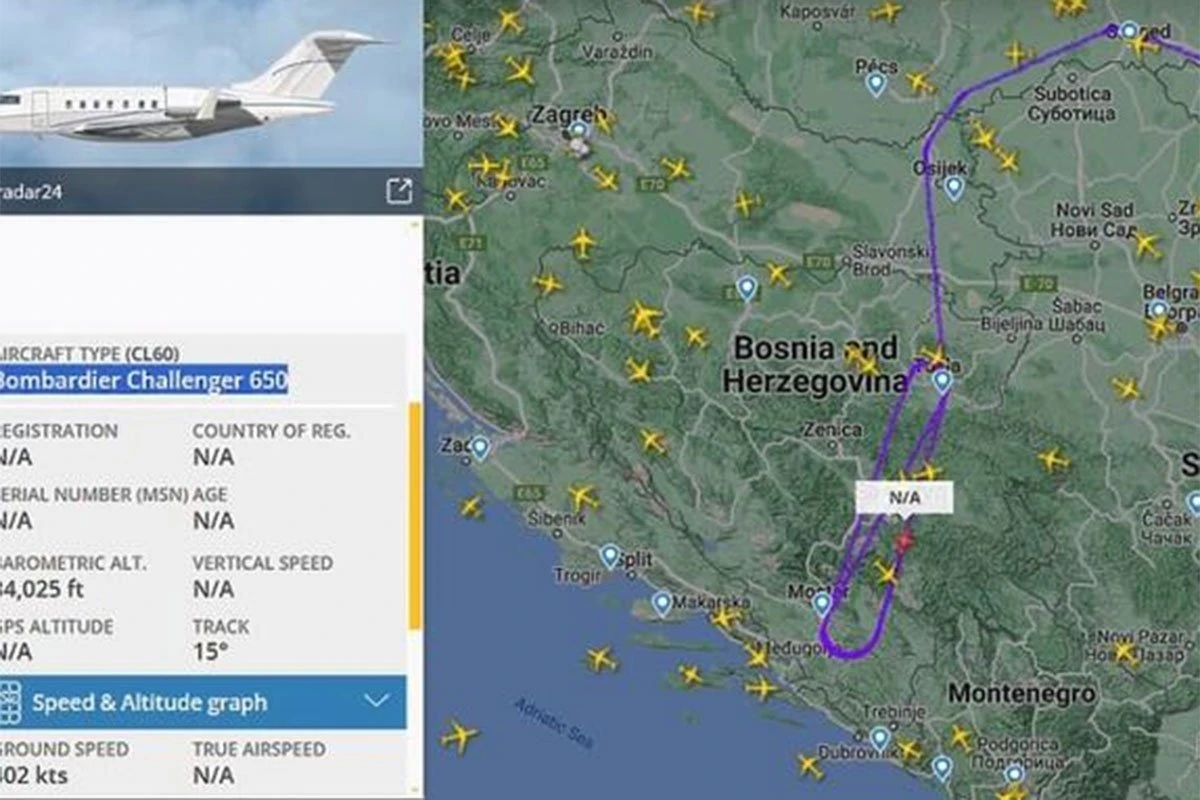Click the Makarska area airport pin
Screen dimensions: 1200x800
662,603
